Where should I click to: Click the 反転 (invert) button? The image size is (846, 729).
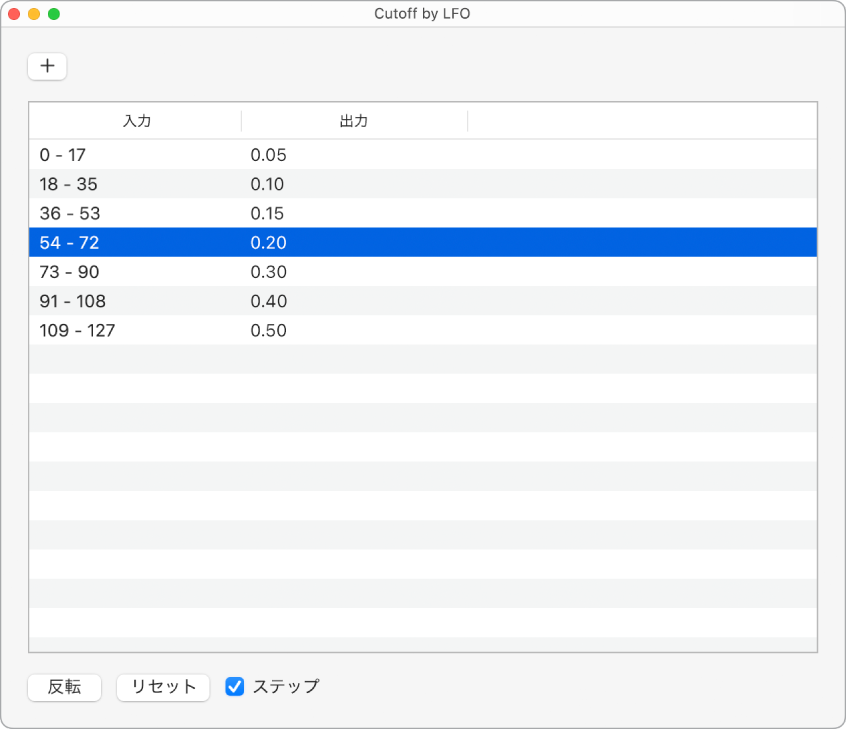tap(64, 687)
